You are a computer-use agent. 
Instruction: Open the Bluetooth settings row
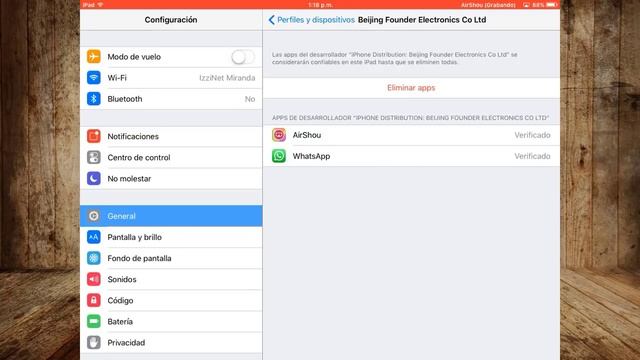tap(171, 99)
